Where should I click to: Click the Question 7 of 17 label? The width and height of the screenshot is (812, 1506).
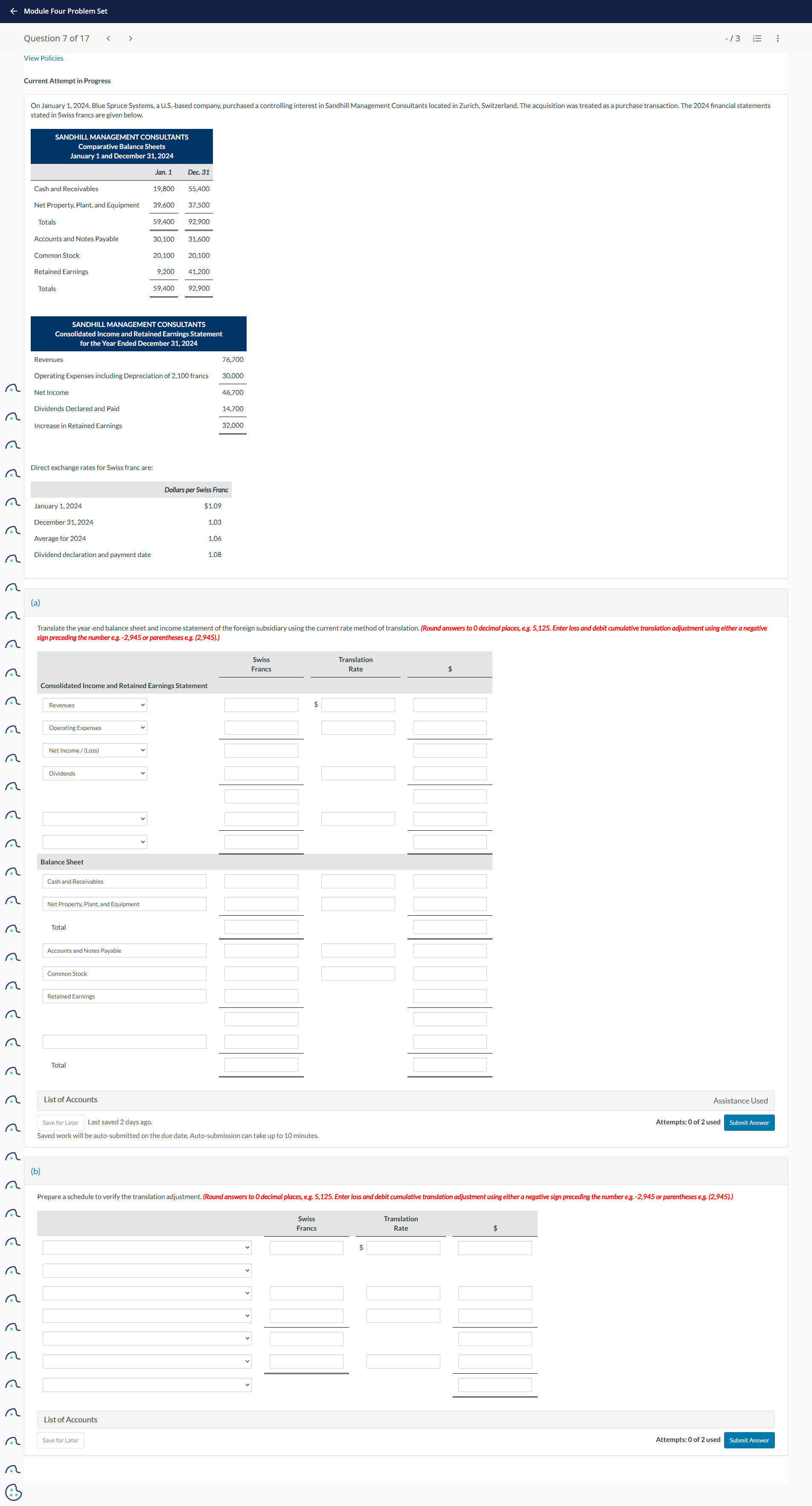pyautogui.click(x=57, y=38)
